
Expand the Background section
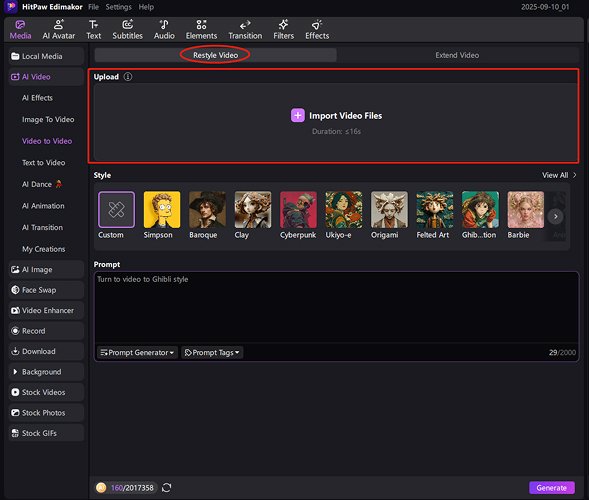pos(46,372)
